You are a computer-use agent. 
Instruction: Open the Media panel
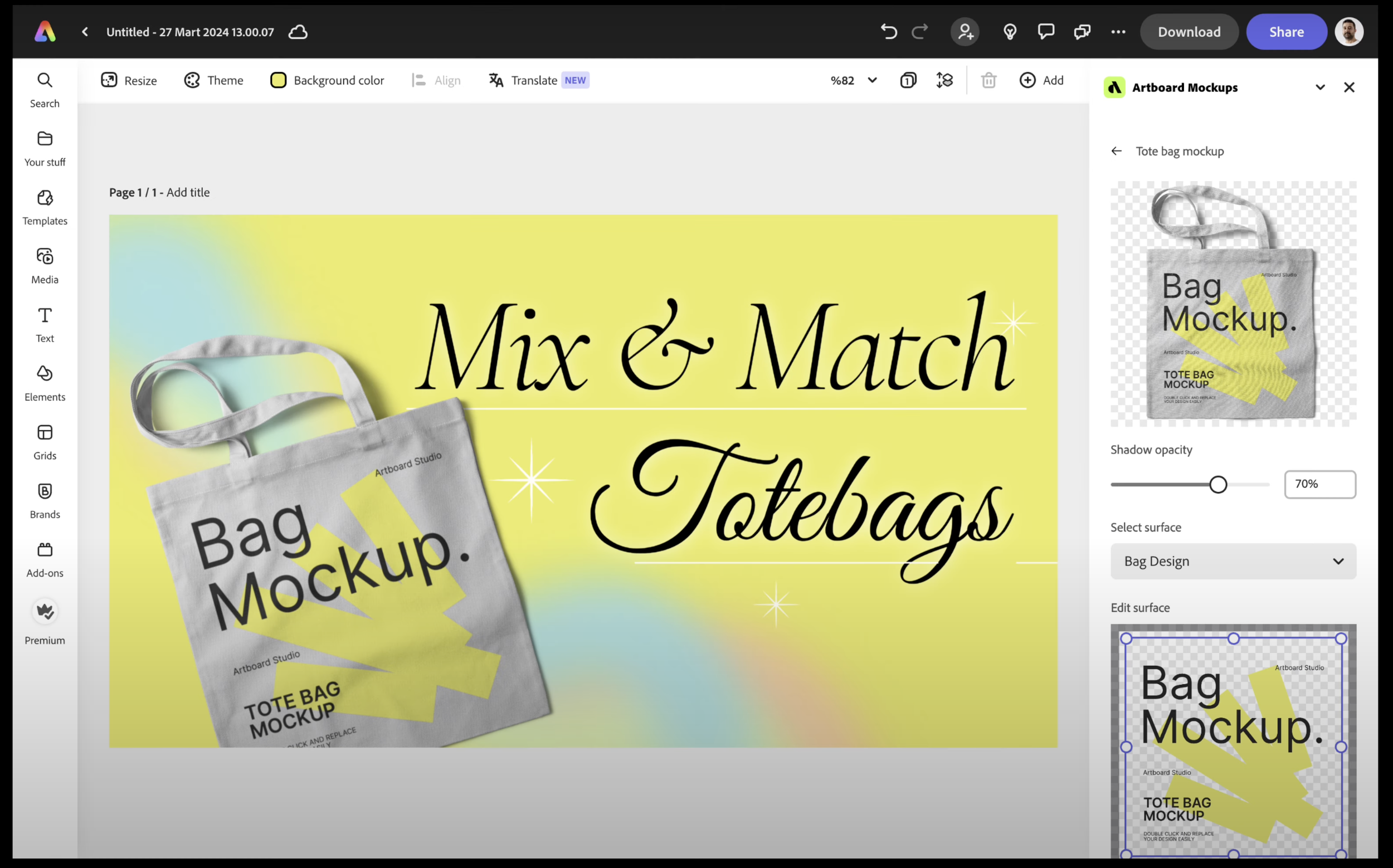point(45,266)
